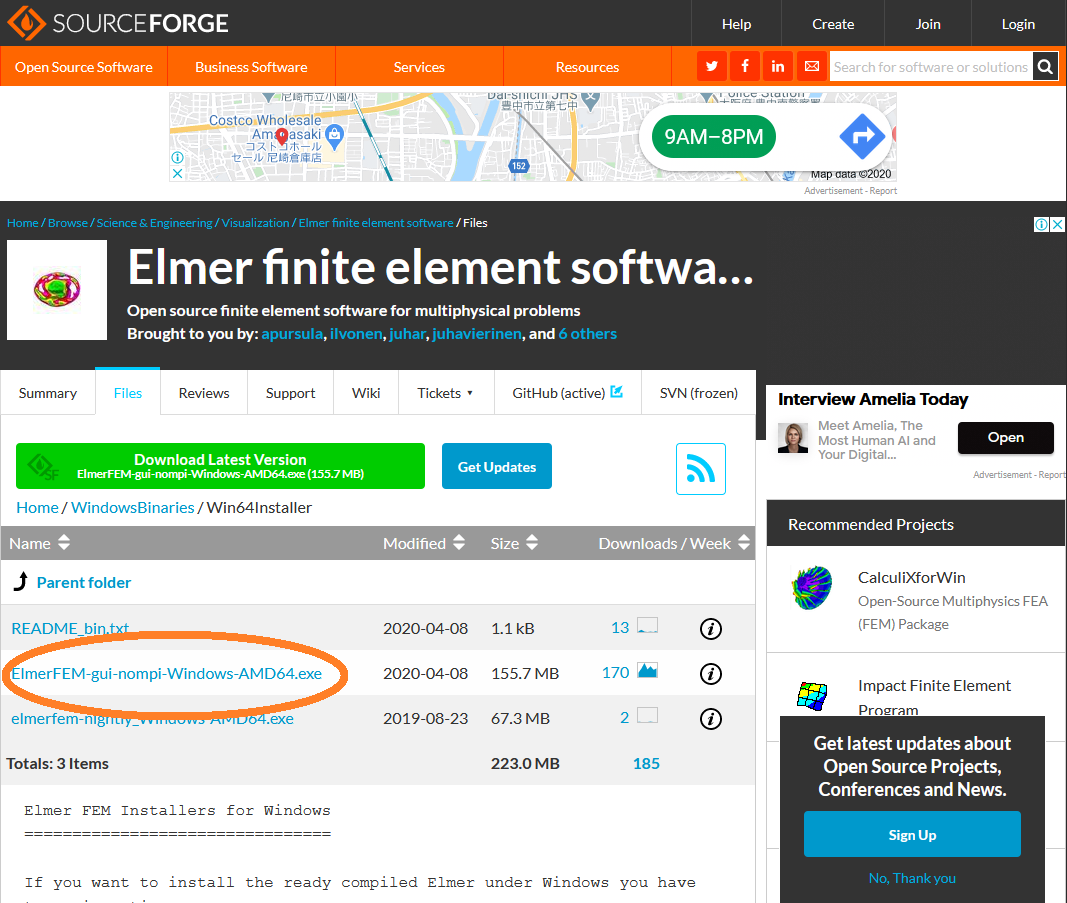Switch to the Wiki tab
This screenshot has width=1067, height=903.
pyautogui.click(x=366, y=393)
